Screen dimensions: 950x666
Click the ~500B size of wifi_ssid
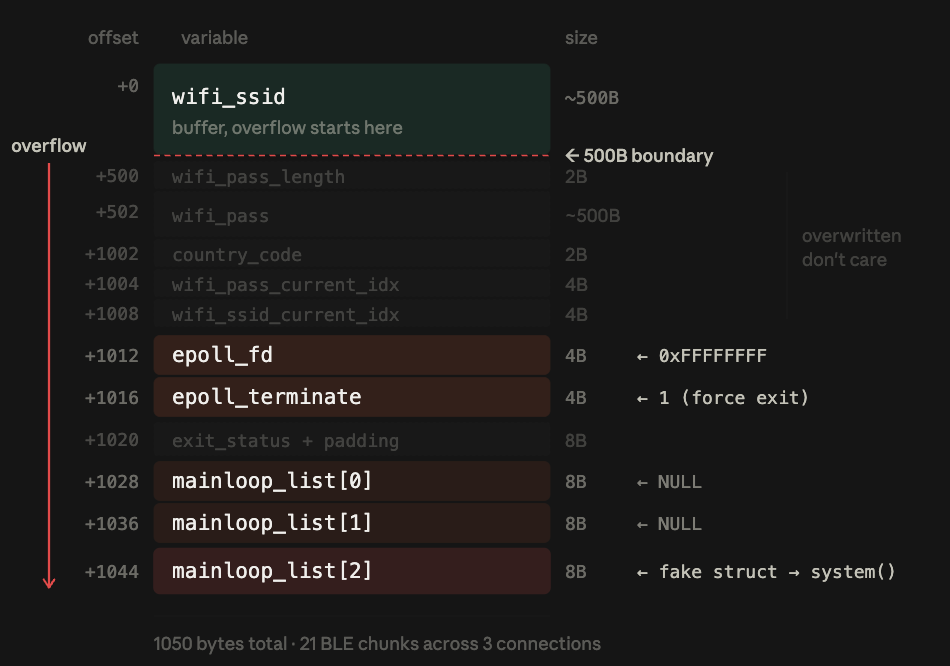click(x=592, y=98)
